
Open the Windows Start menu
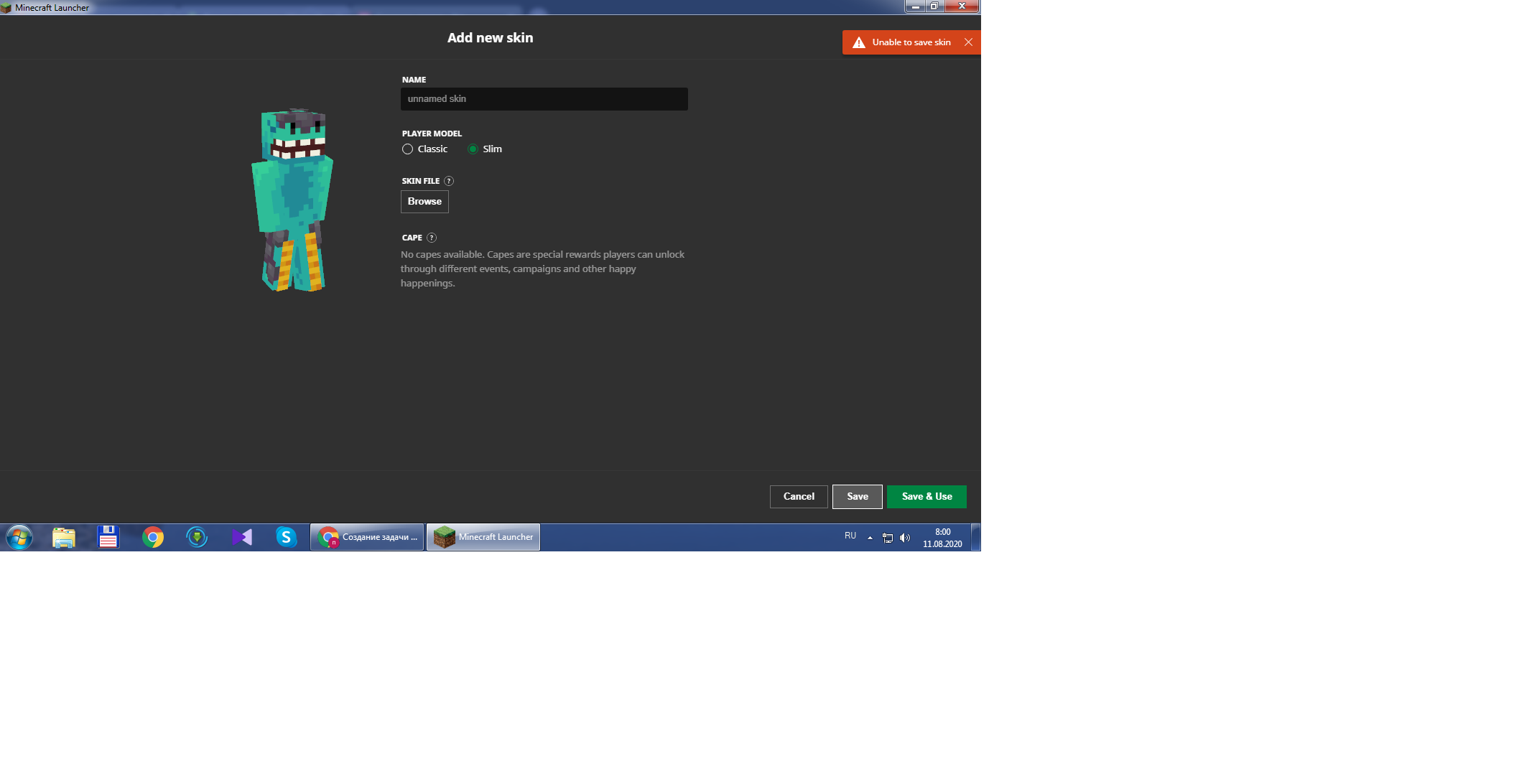(x=19, y=537)
